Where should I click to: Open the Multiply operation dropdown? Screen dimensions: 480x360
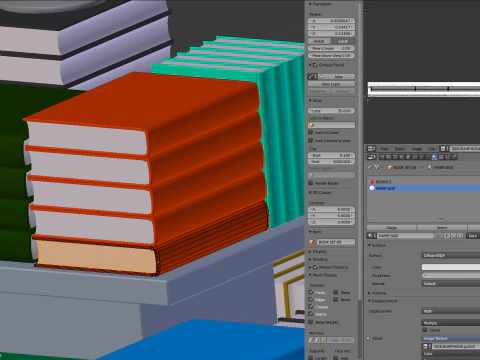[451, 323]
